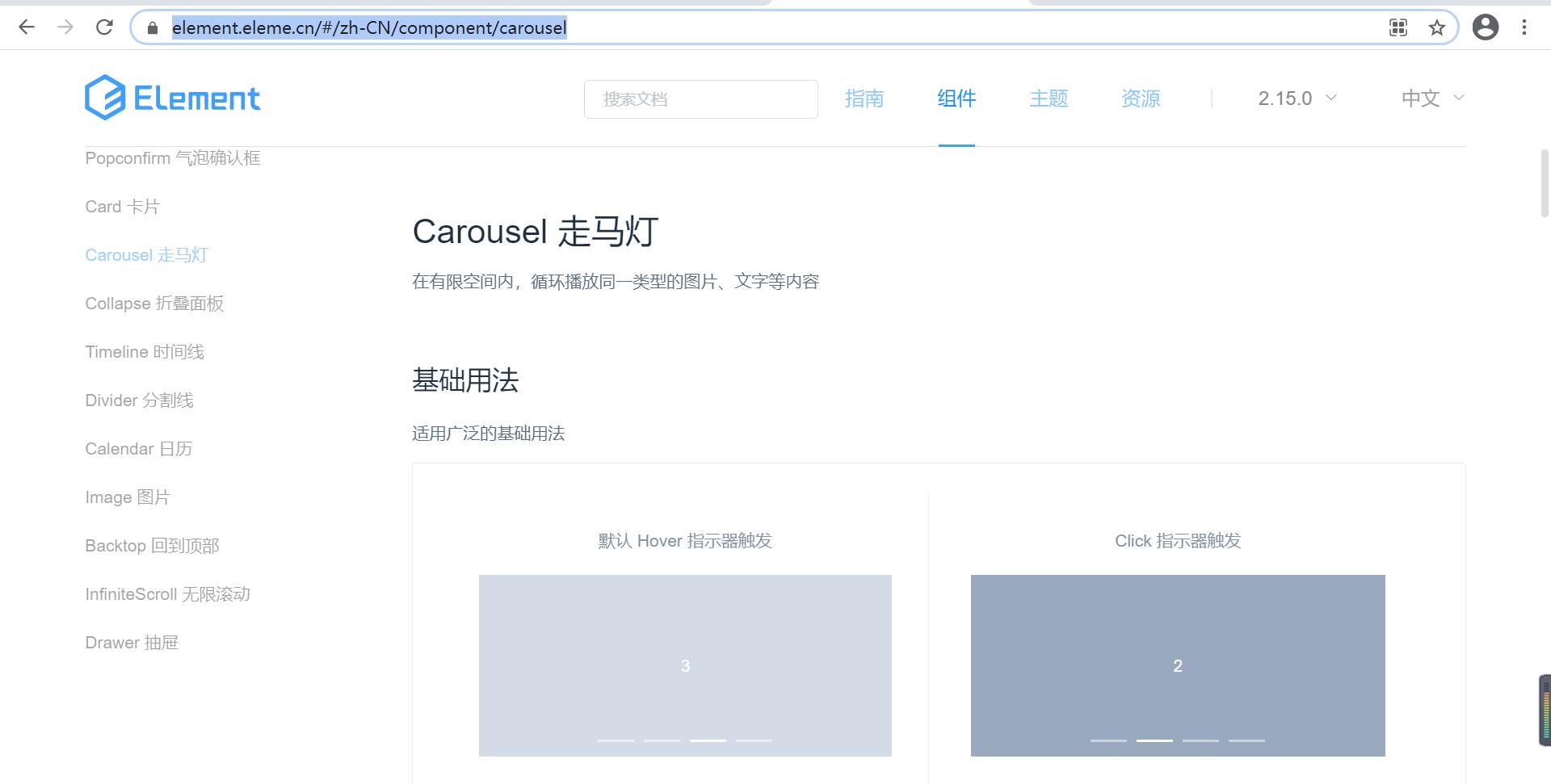Reload the page with the refresh icon
This screenshot has height=784, width=1551.
click(104, 27)
